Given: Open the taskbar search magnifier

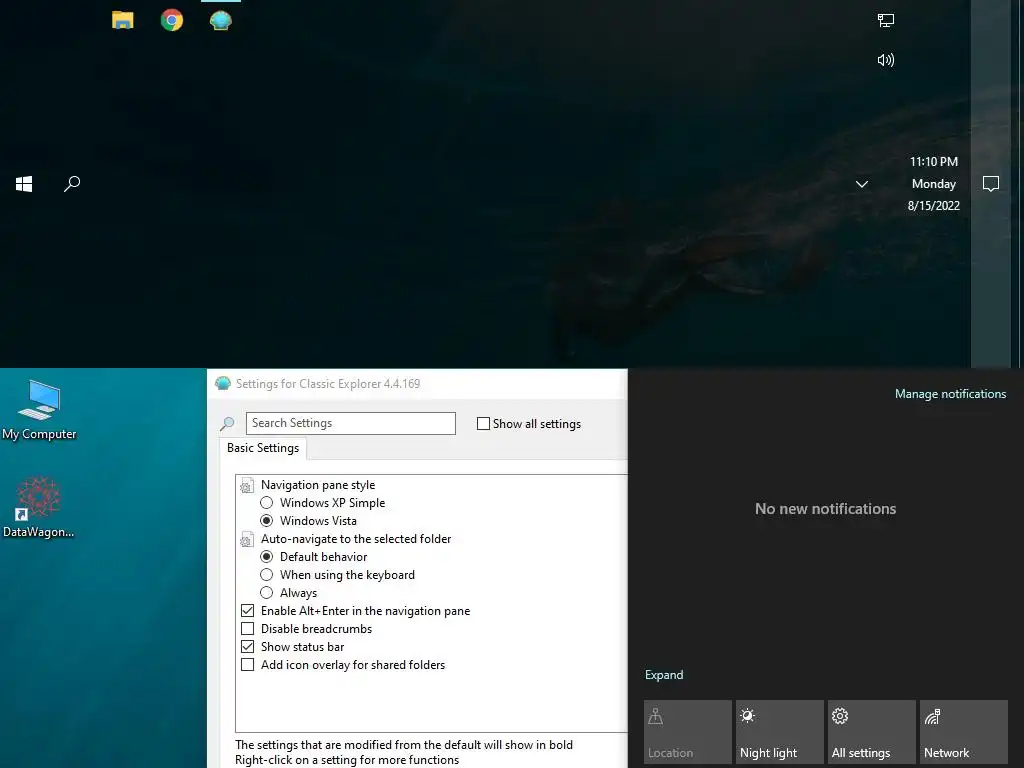Looking at the screenshot, I should (x=72, y=184).
